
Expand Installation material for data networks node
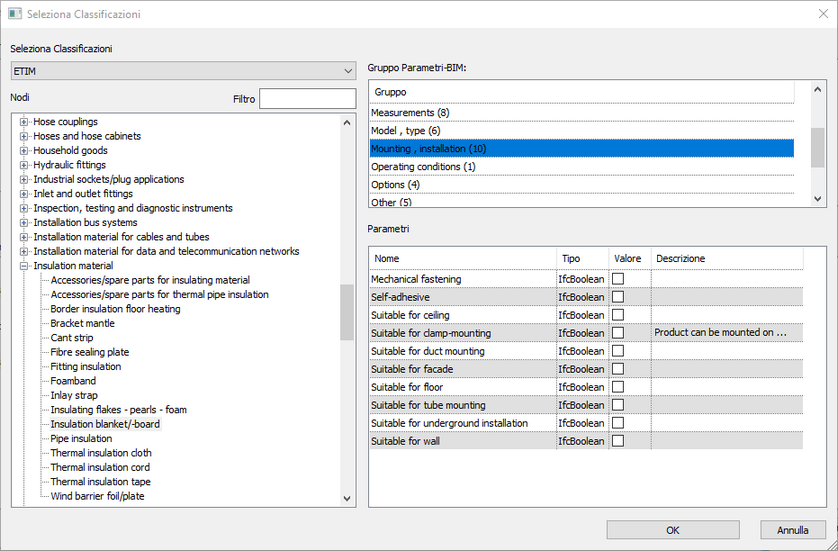(x=24, y=252)
